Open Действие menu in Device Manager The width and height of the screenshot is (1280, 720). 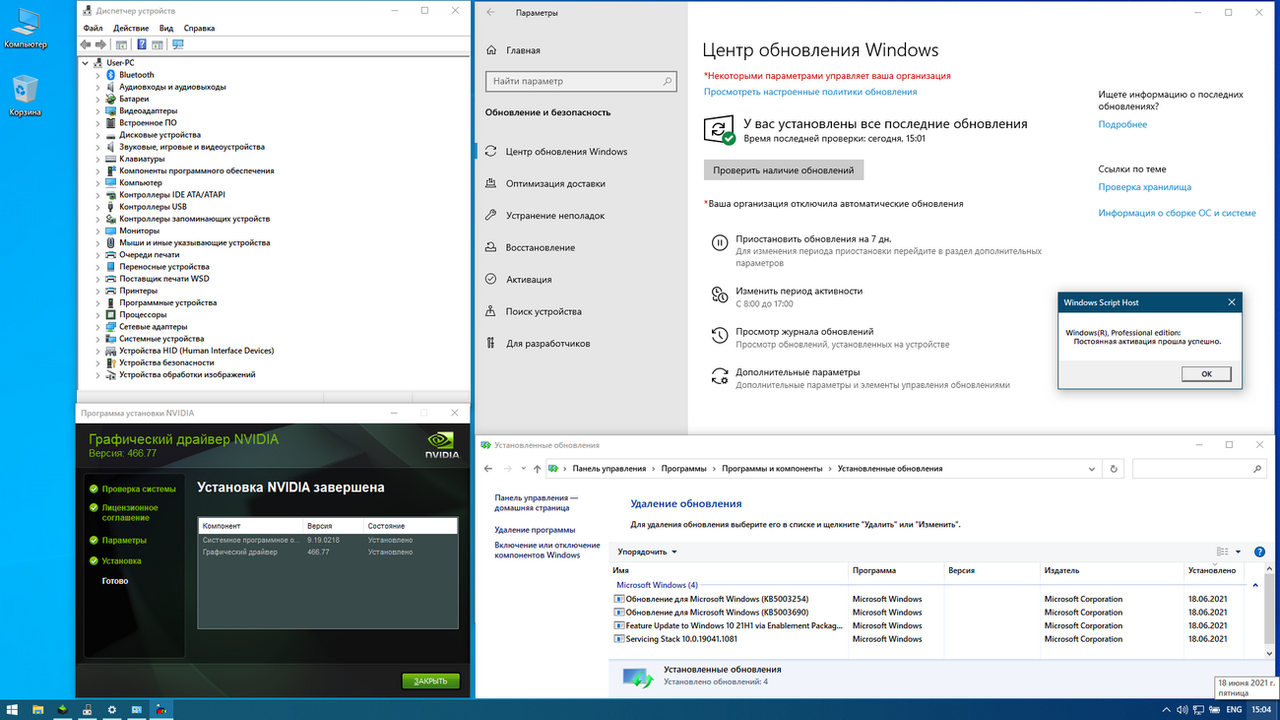(131, 29)
